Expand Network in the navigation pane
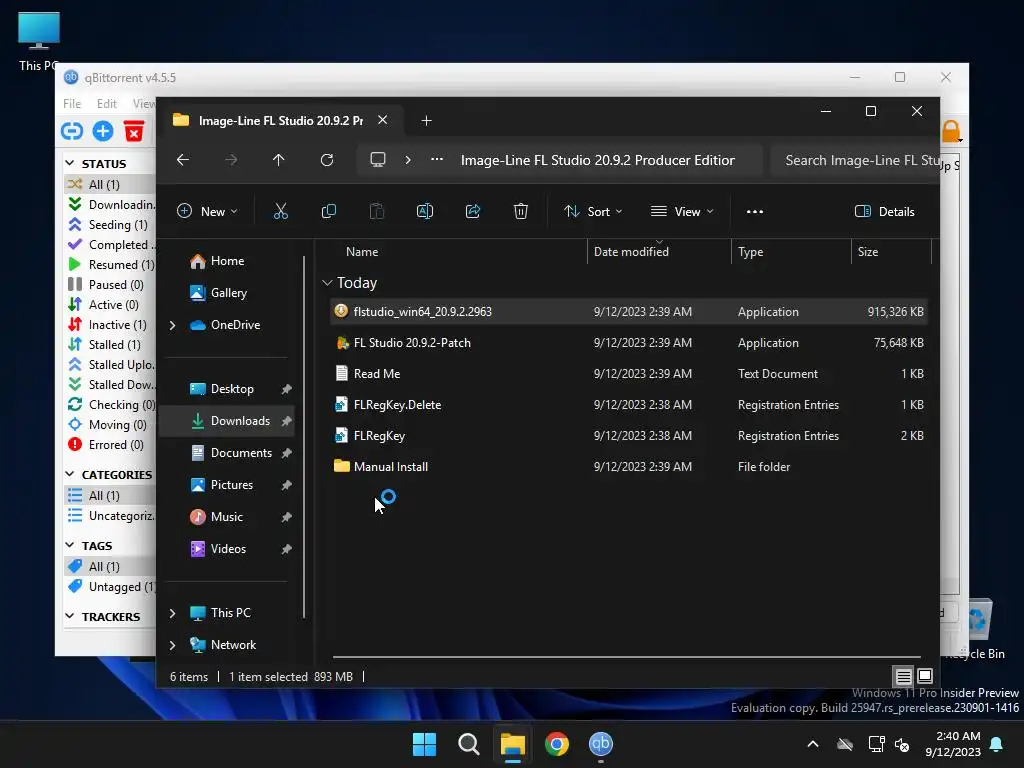This screenshot has height=768, width=1024. pyautogui.click(x=172, y=645)
